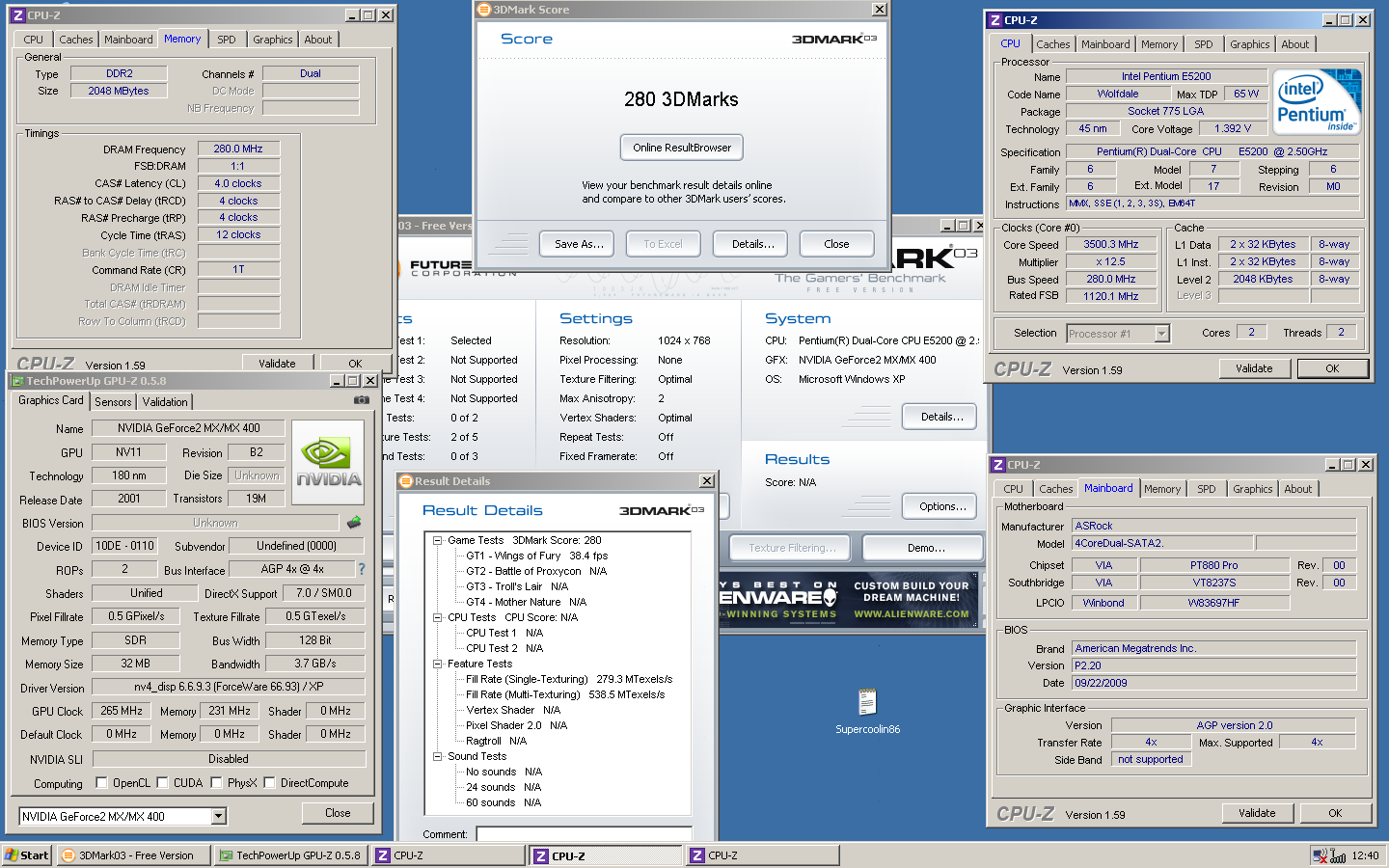This screenshot has width=1389, height=868.
Task: Switch to 3DMark03 taskbar item
Action: 133,855
